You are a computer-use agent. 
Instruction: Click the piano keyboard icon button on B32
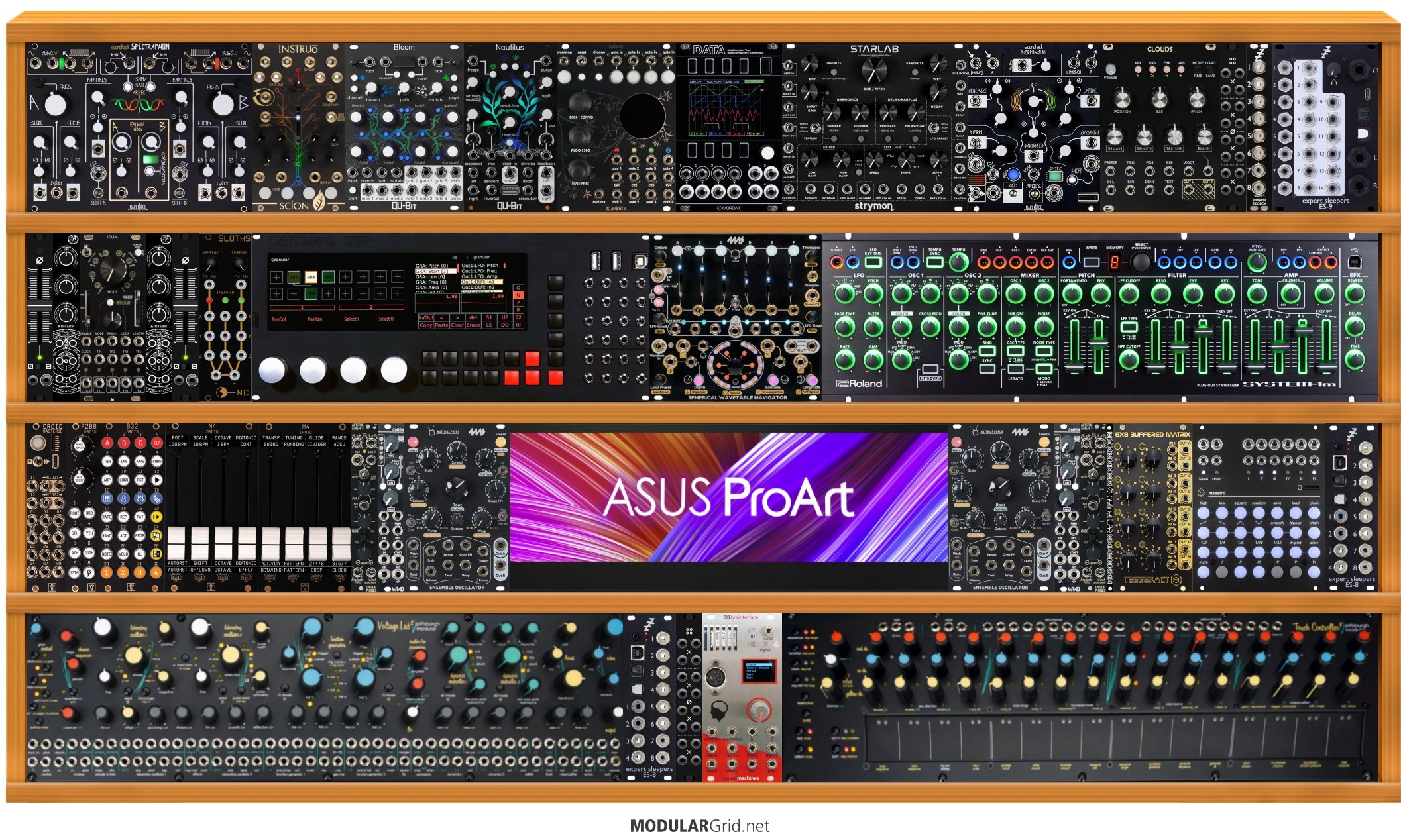pos(107,498)
